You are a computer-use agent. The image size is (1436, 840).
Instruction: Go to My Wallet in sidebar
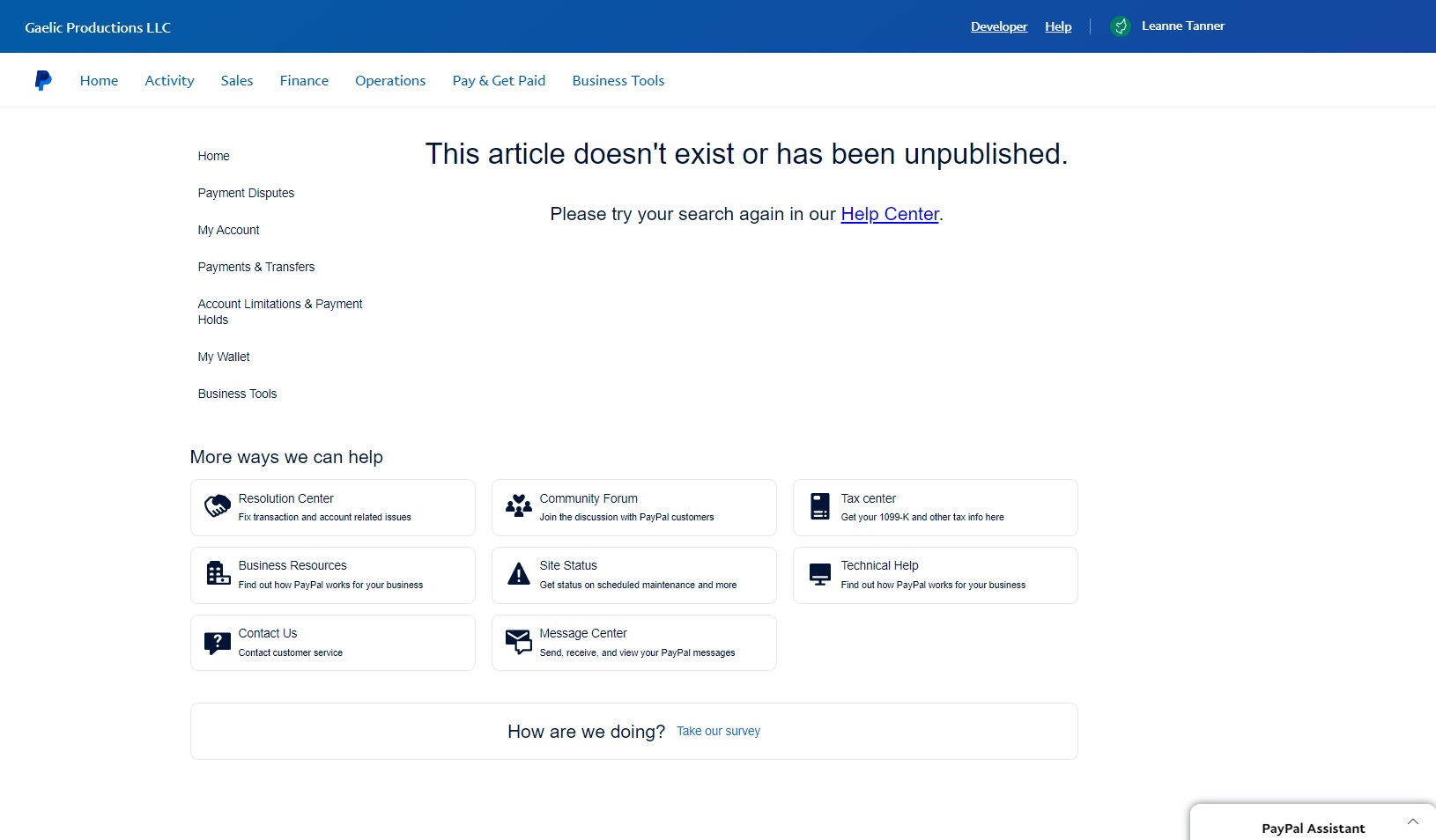(x=224, y=357)
